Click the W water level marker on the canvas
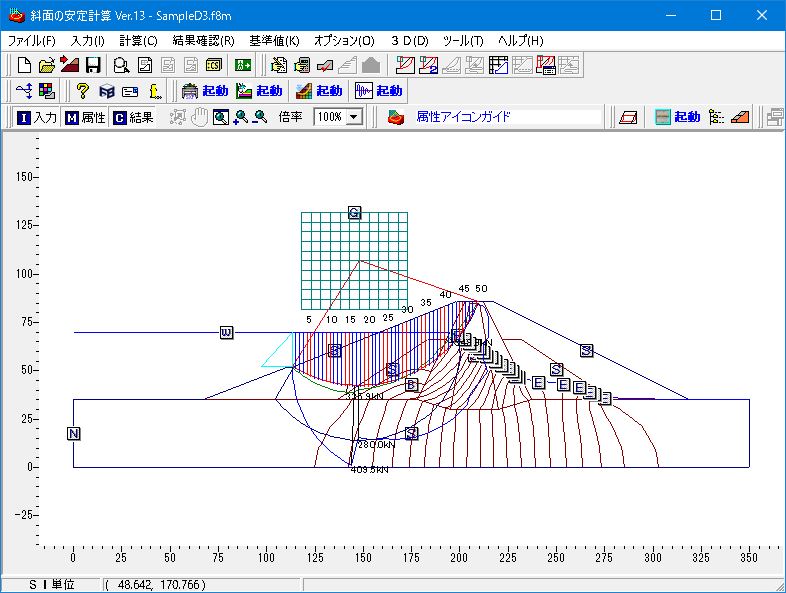Image resolution: width=786 pixels, height=593 pixels. [227, 332]
